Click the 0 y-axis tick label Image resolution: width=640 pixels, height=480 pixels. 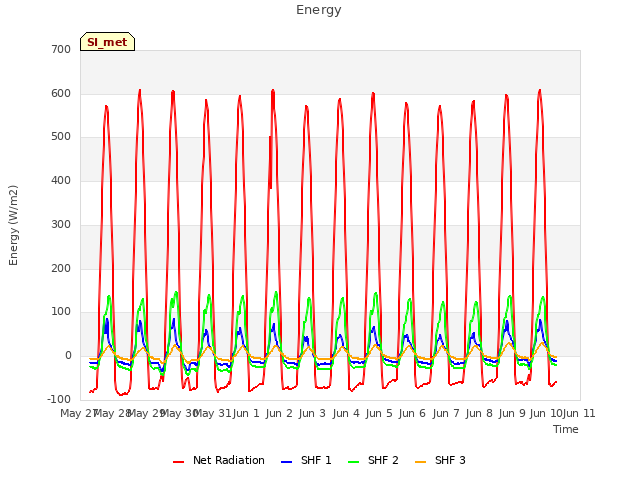(x=68, y=356)
